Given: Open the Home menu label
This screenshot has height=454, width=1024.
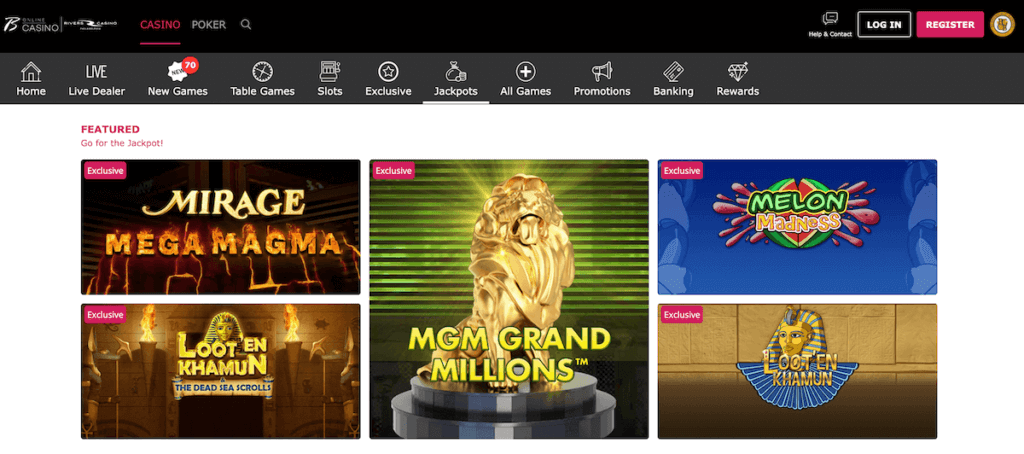Looking at the screenshot, I should click(31, 91).
